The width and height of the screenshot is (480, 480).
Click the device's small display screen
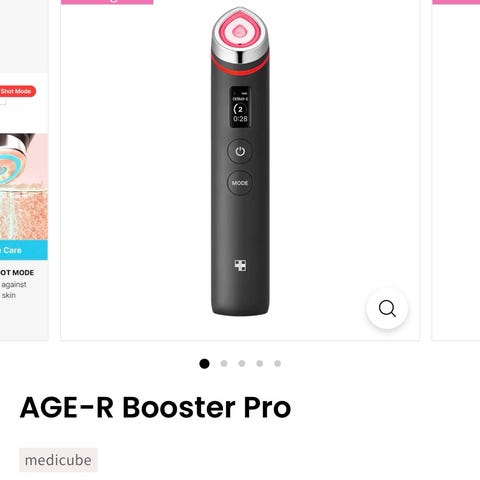(x=240, y=107)
